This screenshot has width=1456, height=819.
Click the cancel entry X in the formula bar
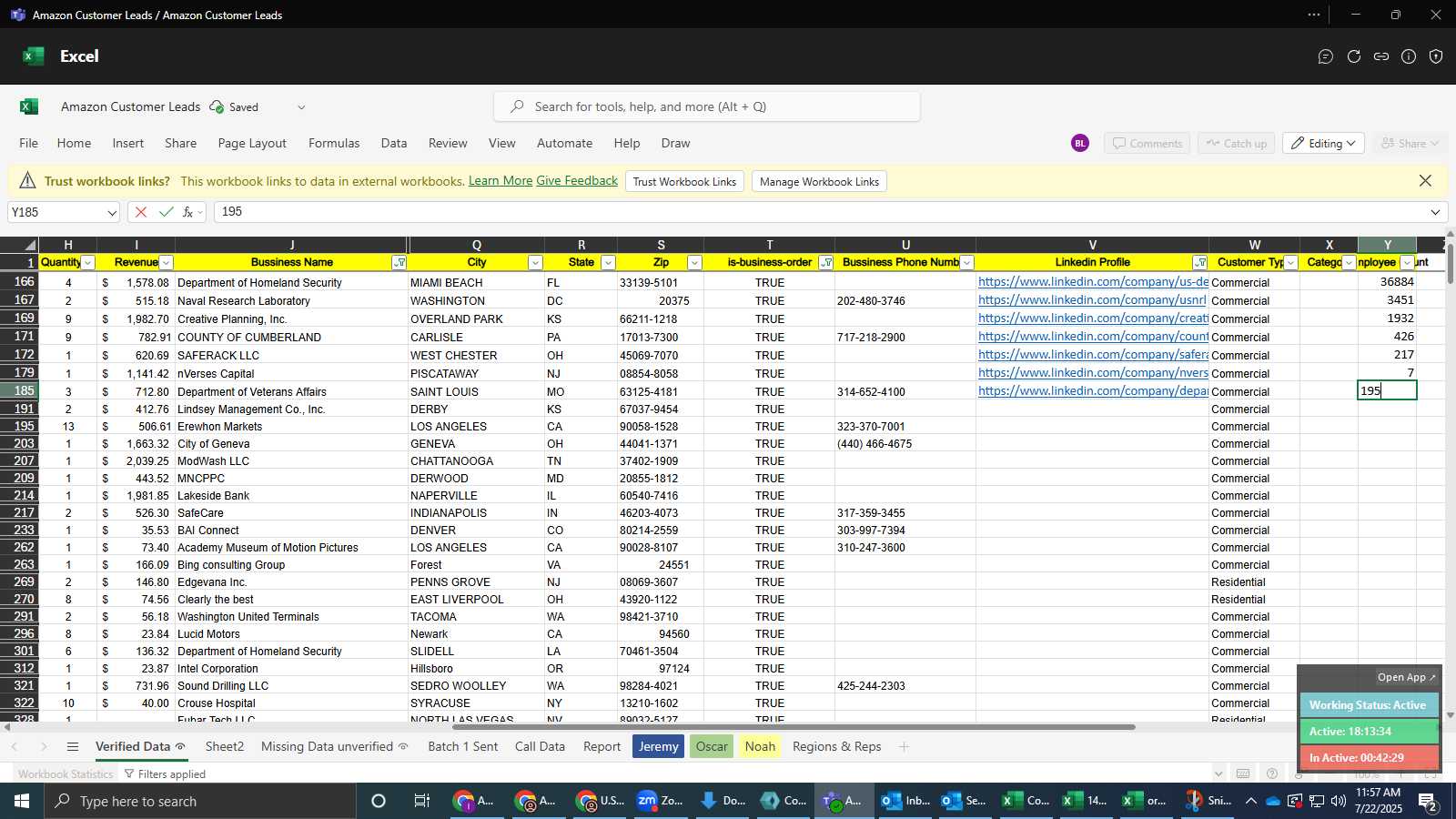141,212
